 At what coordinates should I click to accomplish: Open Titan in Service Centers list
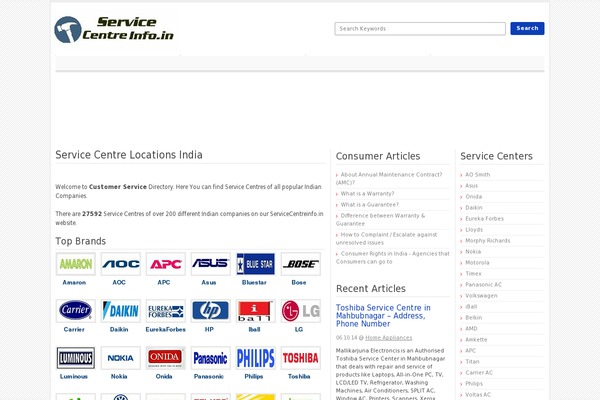472,362
